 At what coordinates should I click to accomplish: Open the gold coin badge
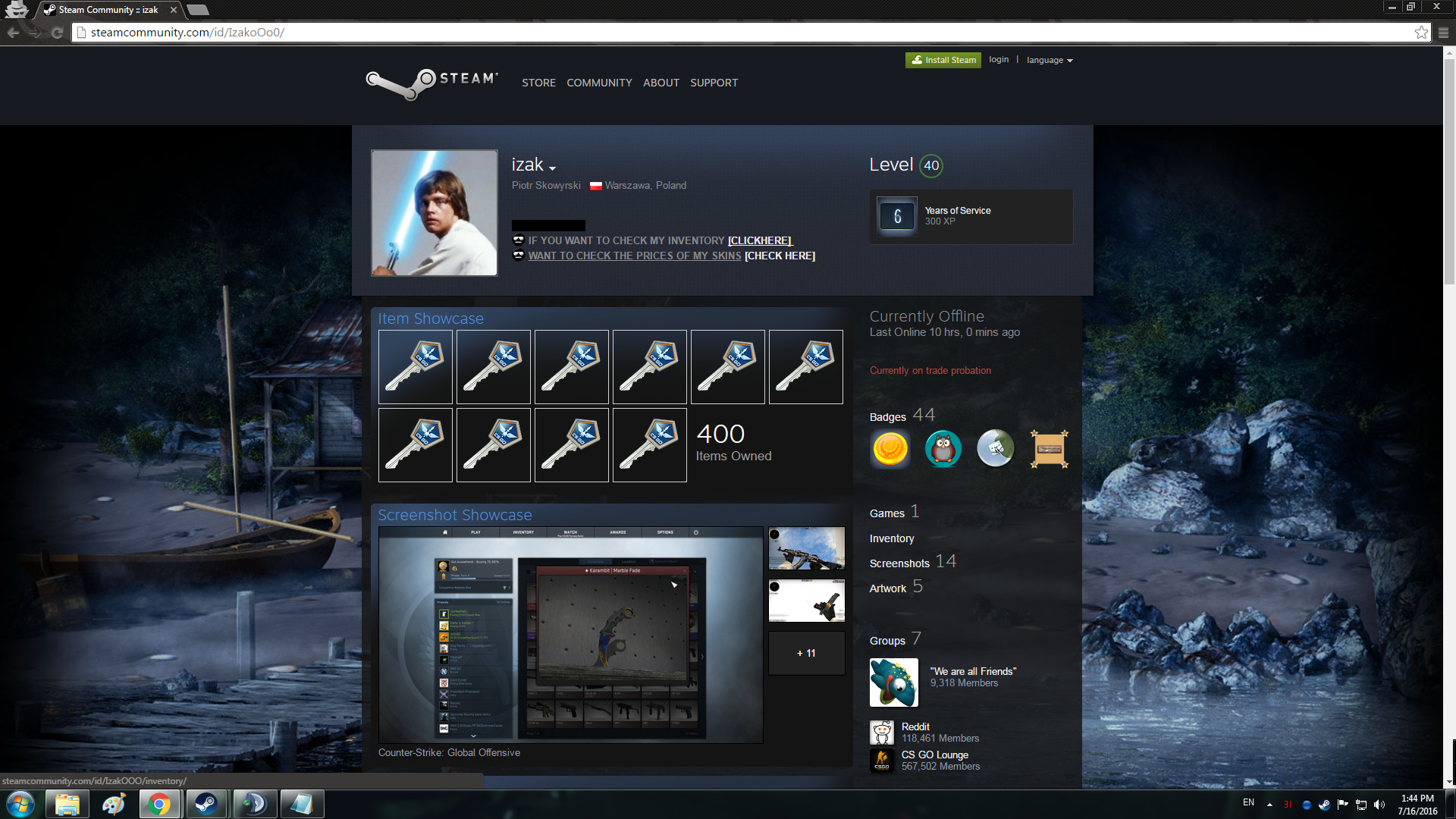coord(890,449)
